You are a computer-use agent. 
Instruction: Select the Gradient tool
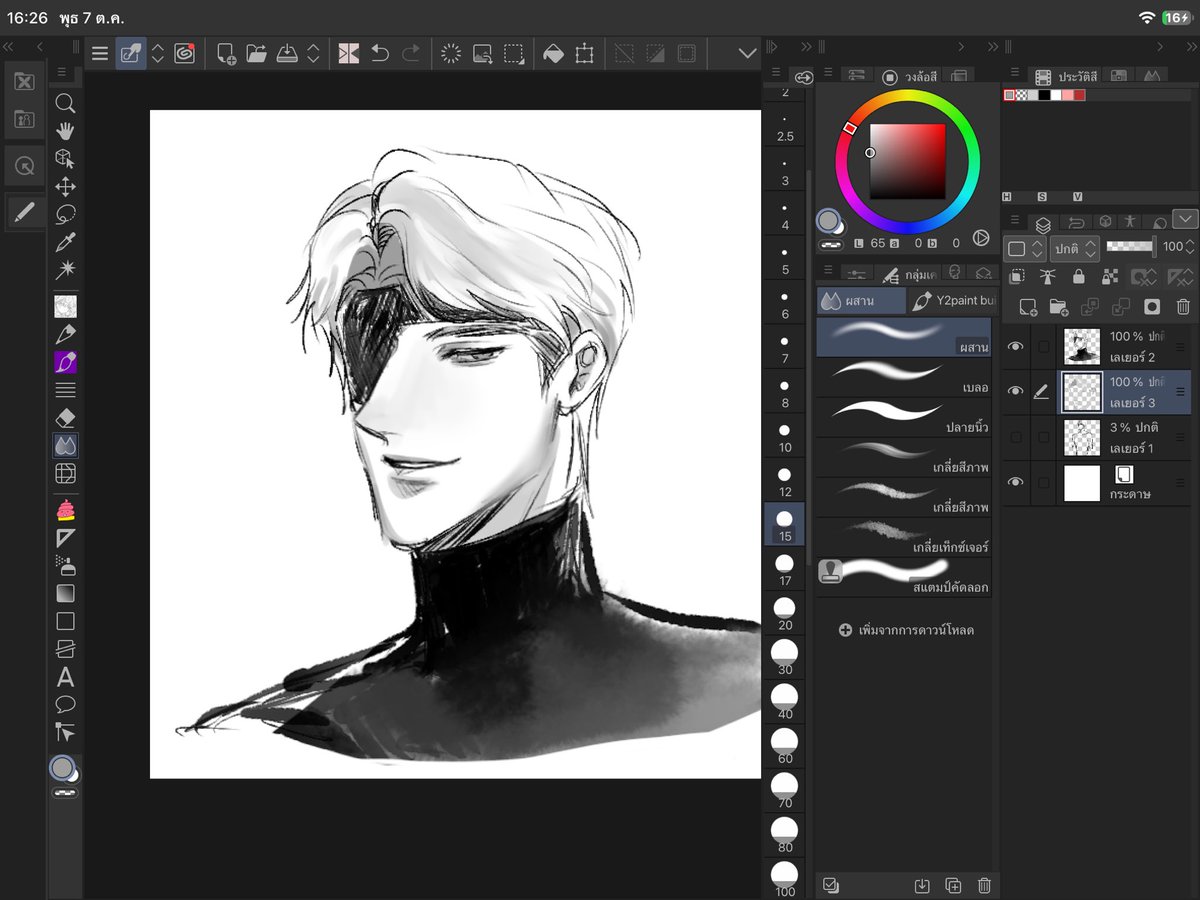click(x=65, y=594)
